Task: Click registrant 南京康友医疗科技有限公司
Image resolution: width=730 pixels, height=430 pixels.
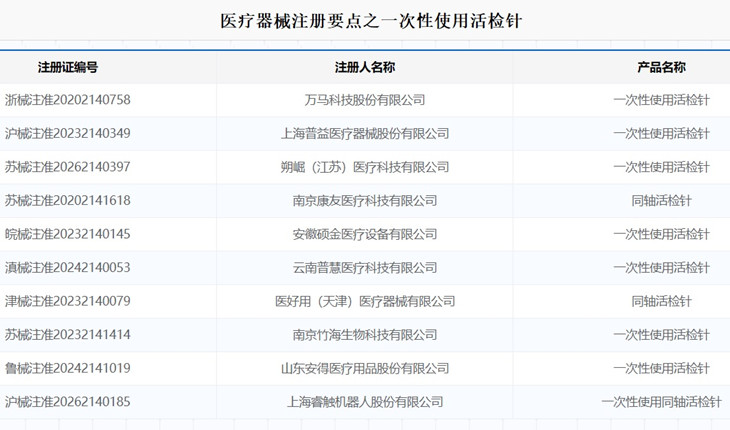Action: coord(365,200)
